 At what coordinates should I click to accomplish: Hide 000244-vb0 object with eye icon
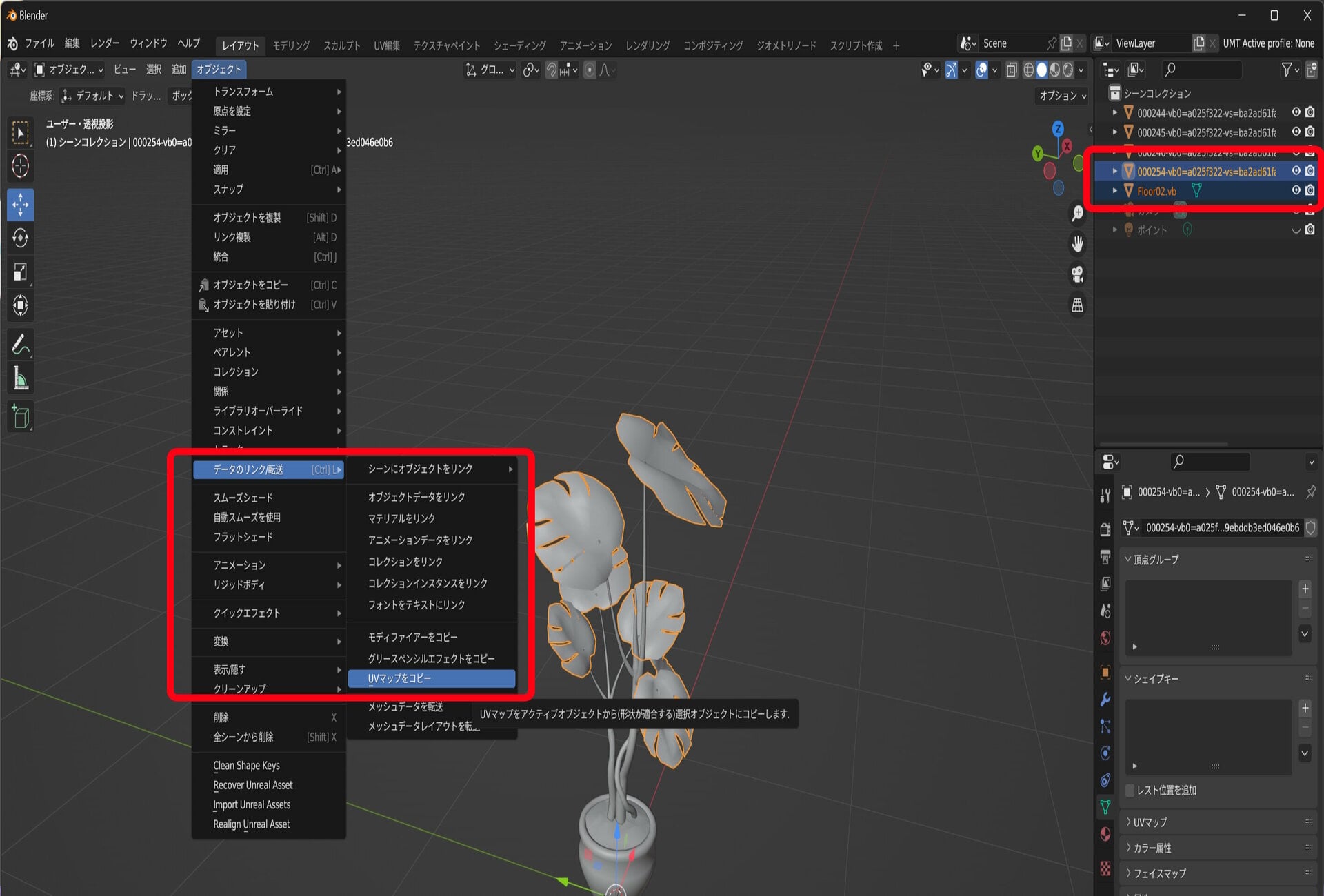(1296, 112)
